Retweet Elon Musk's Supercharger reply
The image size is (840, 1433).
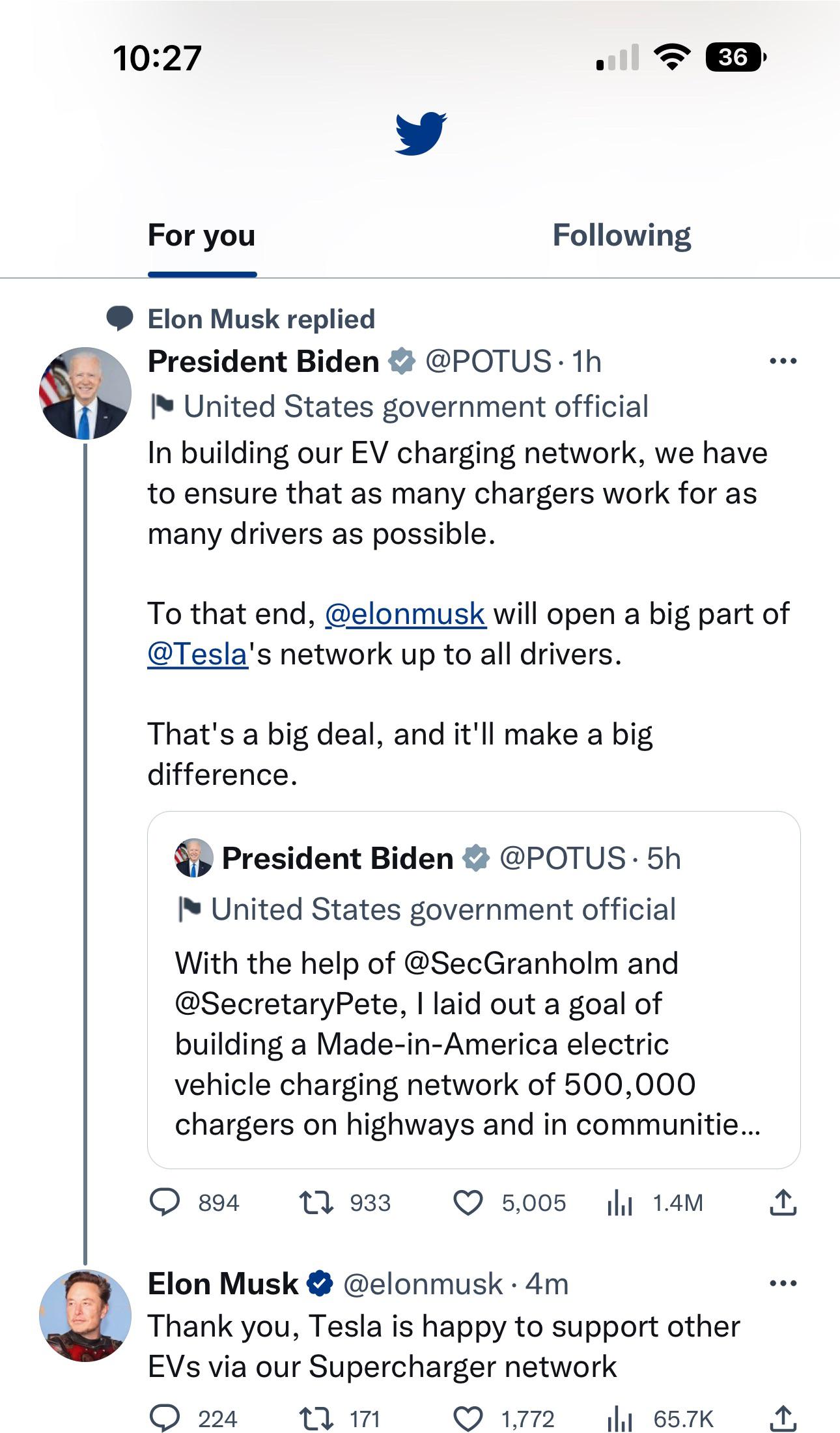click(x=316, y=1419)
